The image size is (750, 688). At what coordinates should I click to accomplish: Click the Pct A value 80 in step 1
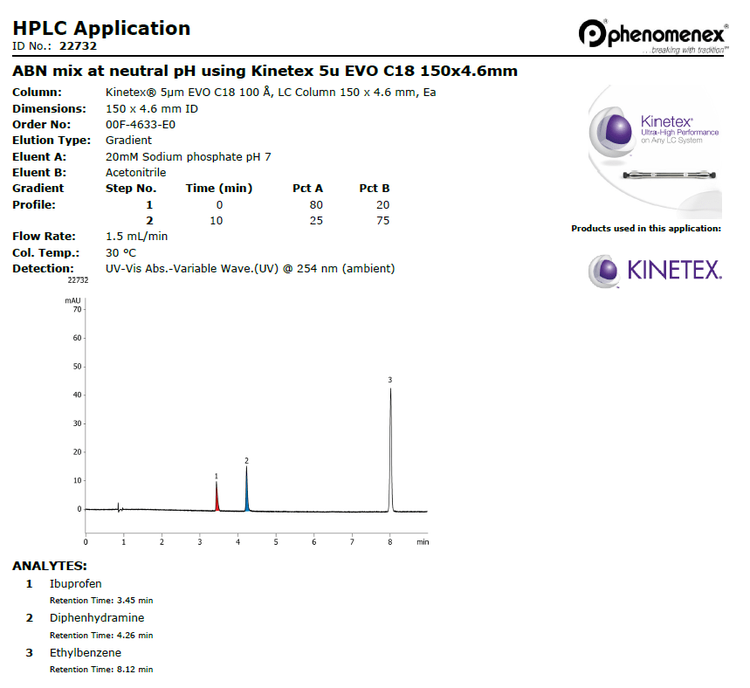pos(316,205)
